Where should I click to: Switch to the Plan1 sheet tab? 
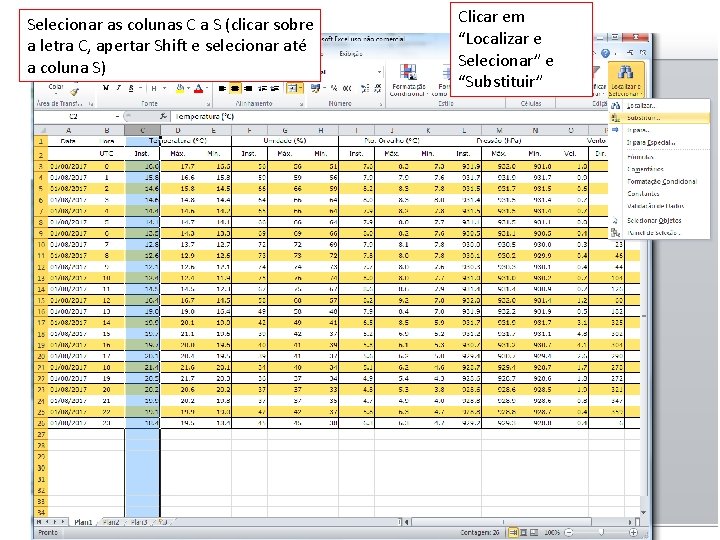[x=84, y=522]
